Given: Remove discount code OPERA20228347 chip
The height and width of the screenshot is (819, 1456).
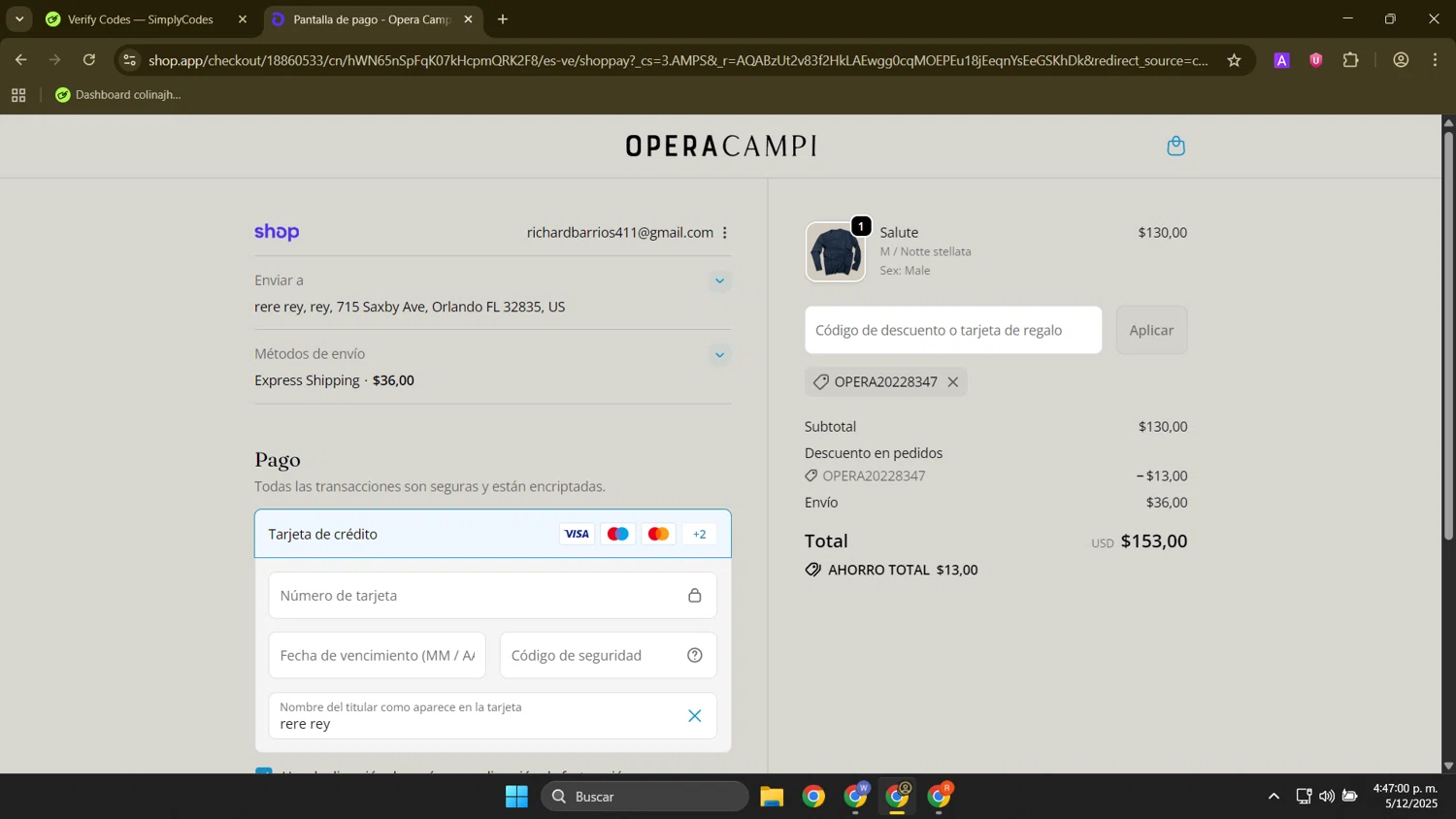Looking at the screenshot, I should 953,382.
